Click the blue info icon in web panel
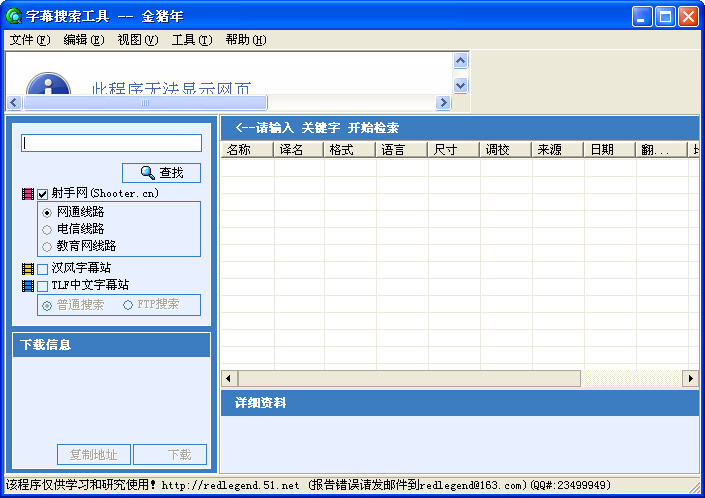 pyautogui.click(x=47, y=85)
